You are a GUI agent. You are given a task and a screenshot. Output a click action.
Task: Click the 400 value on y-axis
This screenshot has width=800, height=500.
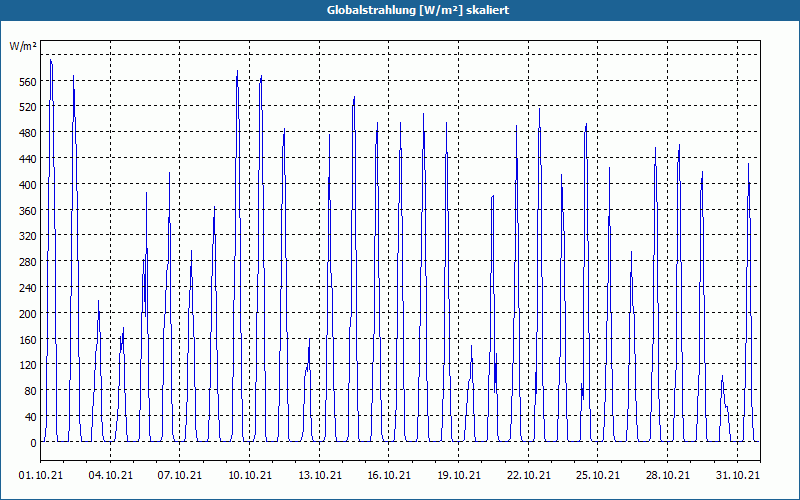(x=28, y=185)
